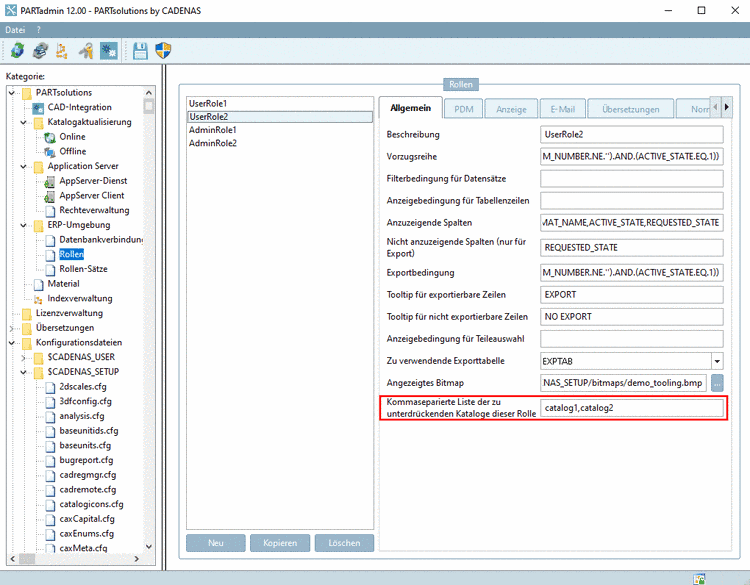Click the Tooltip für exportierbare Zeilen field
750x585 pixels.
(x=631, y=295)
